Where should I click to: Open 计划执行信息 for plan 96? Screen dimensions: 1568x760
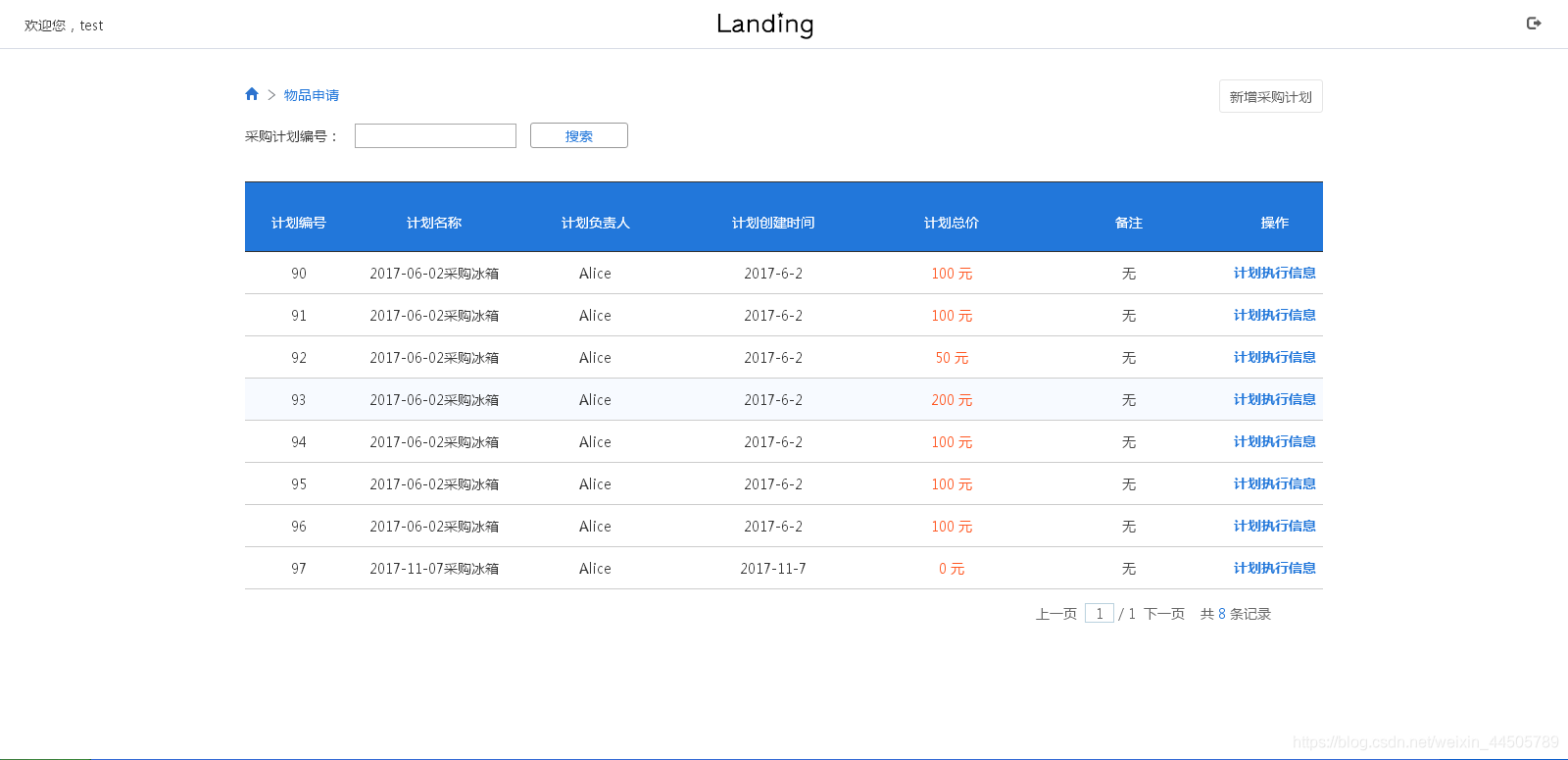tap(1274, 526)
